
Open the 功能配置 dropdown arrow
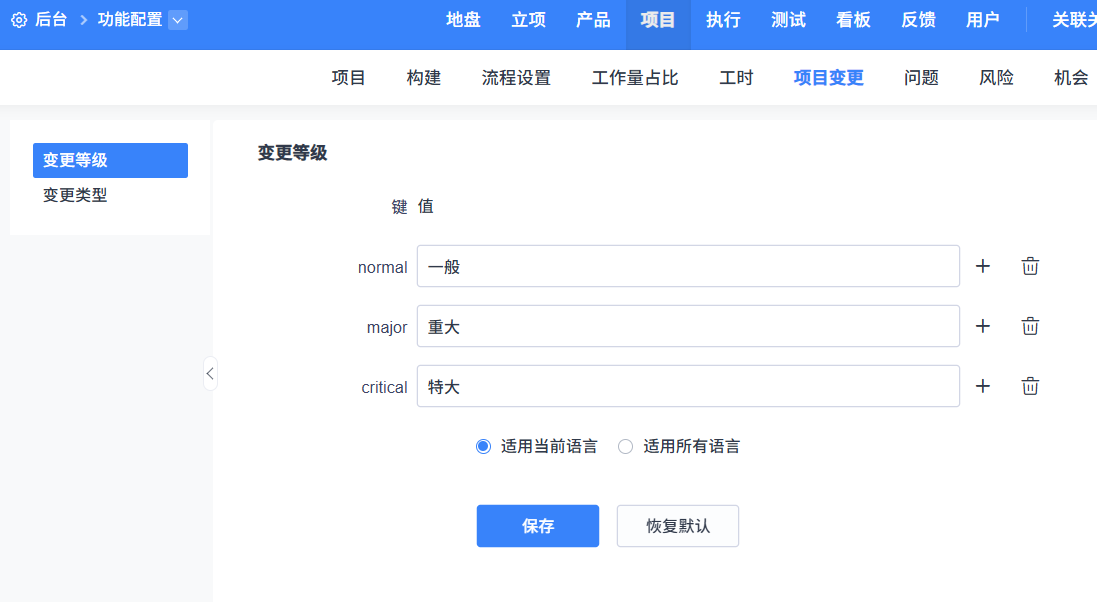point(177,20)
